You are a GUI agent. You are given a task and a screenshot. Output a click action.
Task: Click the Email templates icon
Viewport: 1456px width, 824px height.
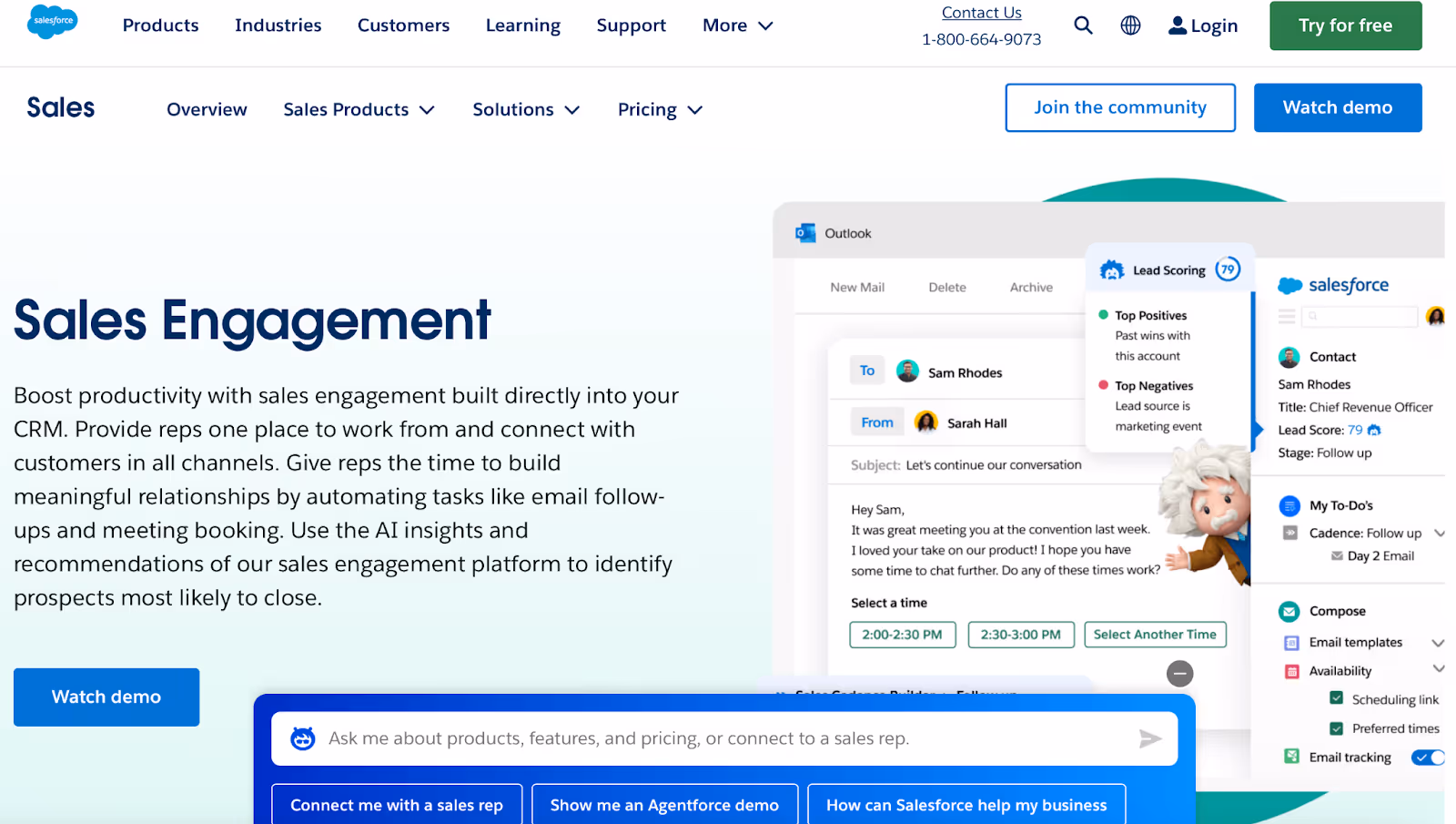(x=1291, y=643)
